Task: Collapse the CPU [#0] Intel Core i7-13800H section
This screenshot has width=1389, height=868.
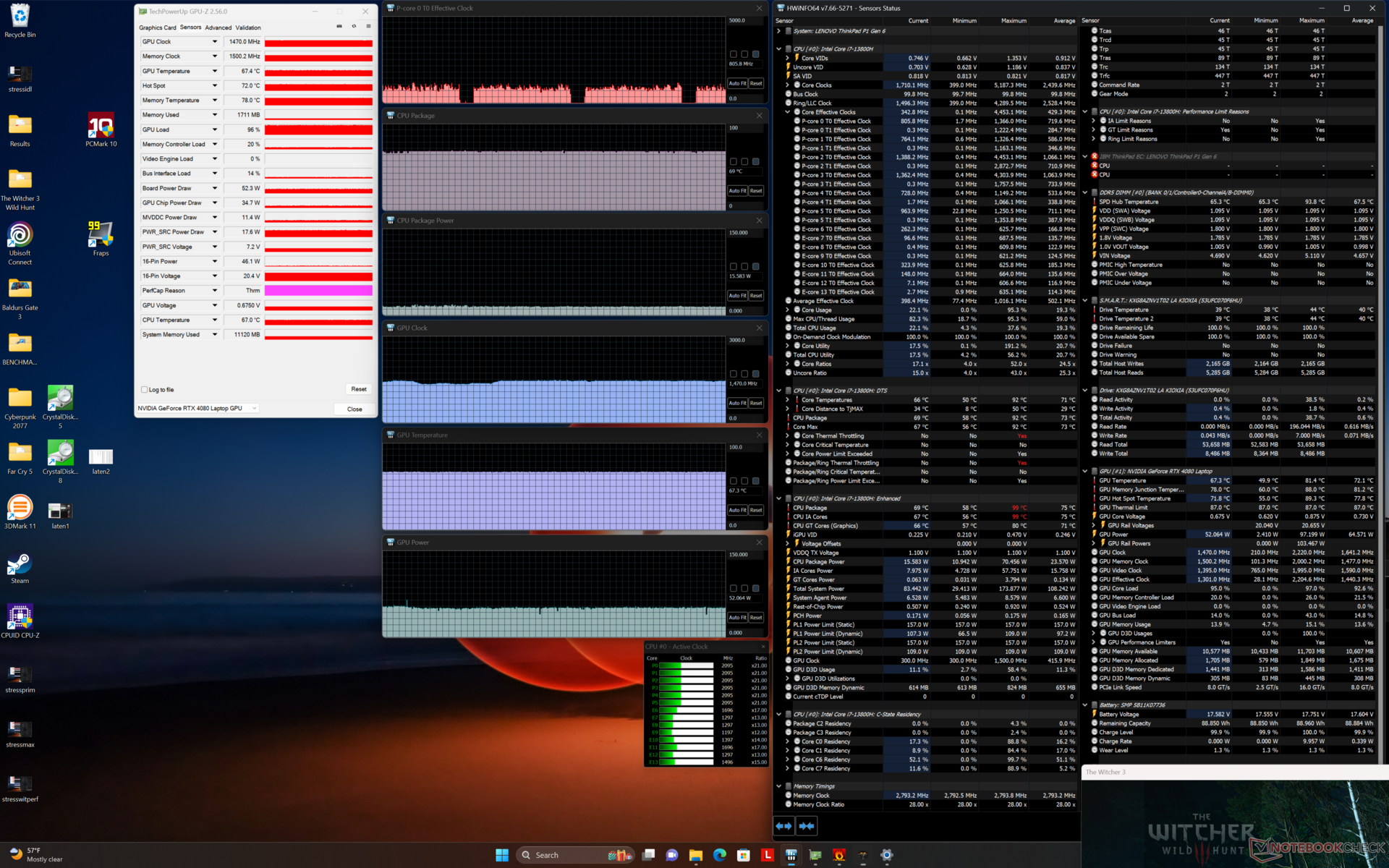Action: coord(779,49)
